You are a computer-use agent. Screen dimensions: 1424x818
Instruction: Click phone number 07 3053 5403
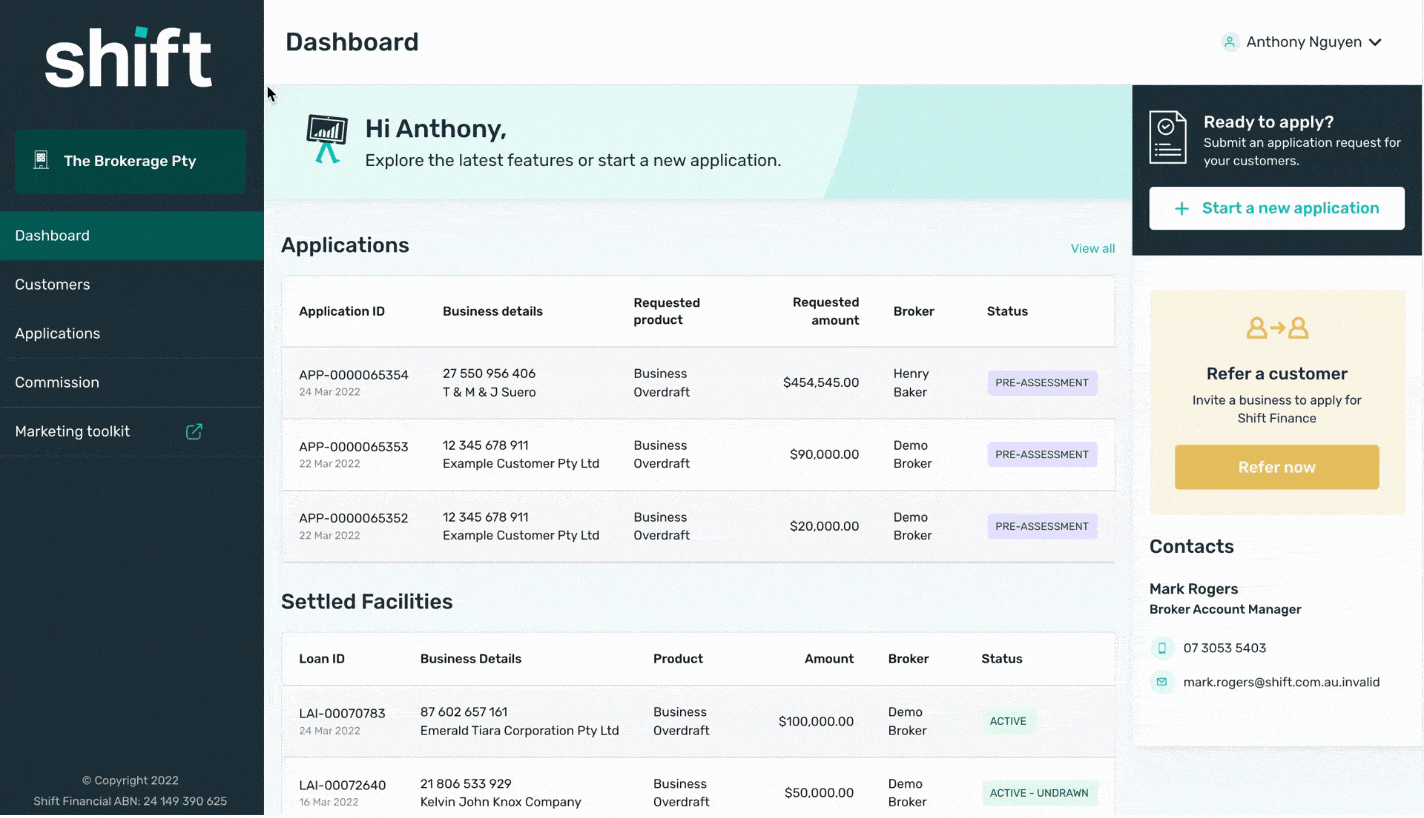pyautogui.click(x=1224, y=648)
